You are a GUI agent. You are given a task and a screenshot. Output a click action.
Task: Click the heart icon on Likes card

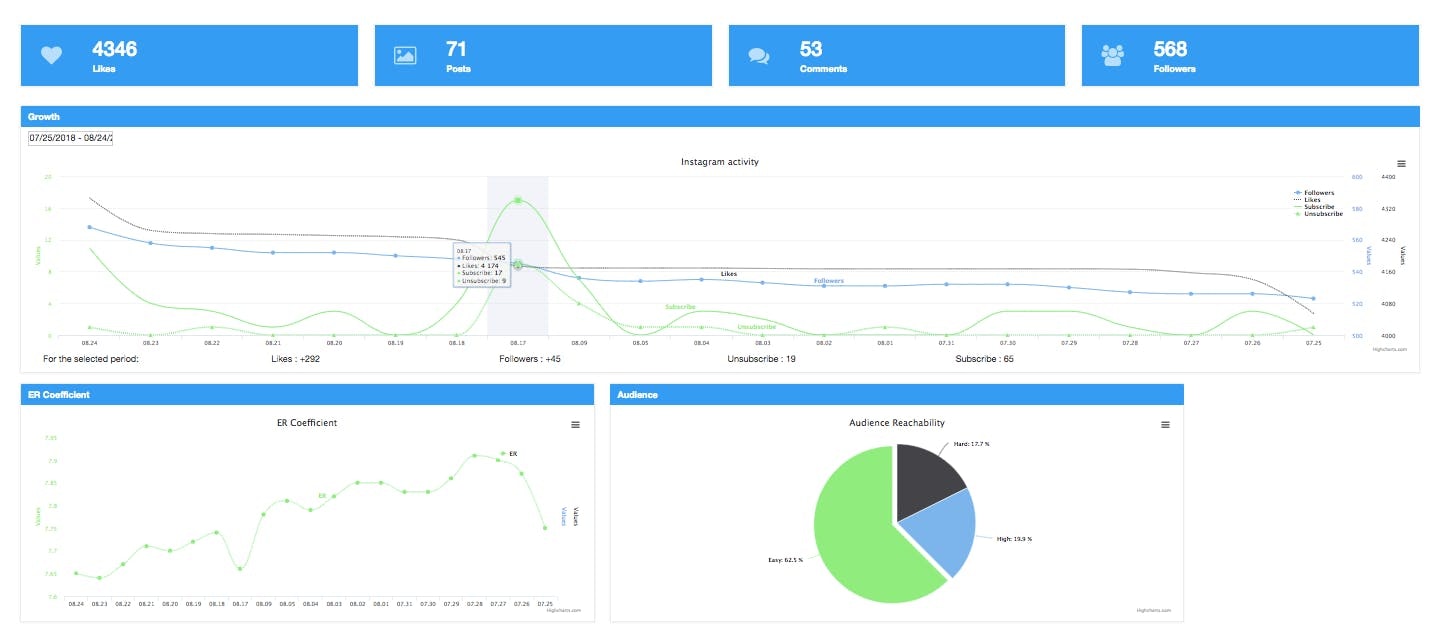pos(52,55)
